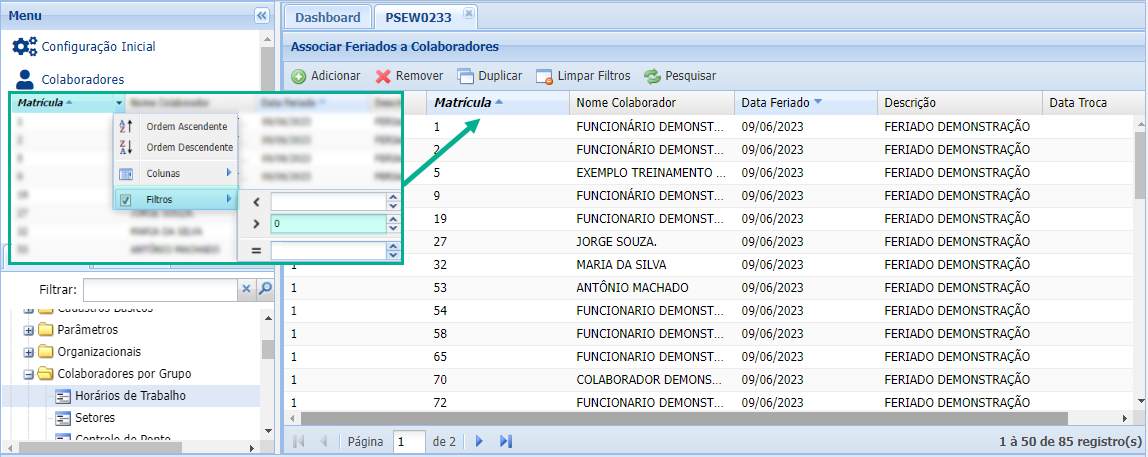The width and height of the screenshot is (1148, 457).
Task: Click the green Adicionar plus icon
Action: [299, 76]
